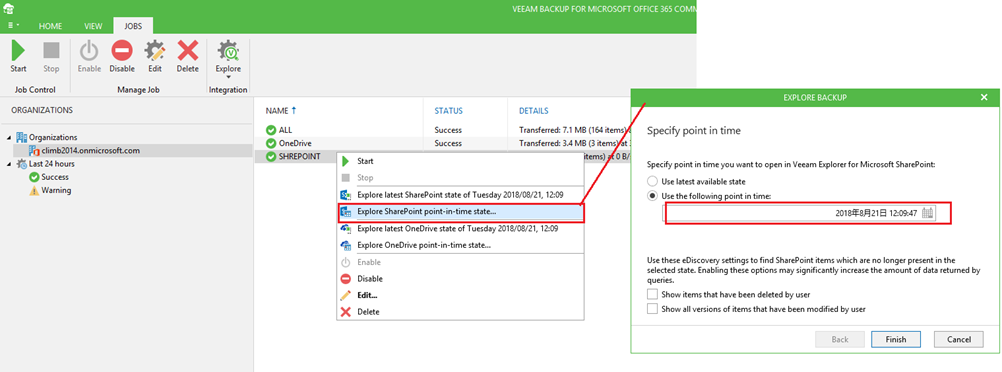Choose Explore latest SharePoint state entry
Viewport: 1002px width, 372px height.
[461, 194]
